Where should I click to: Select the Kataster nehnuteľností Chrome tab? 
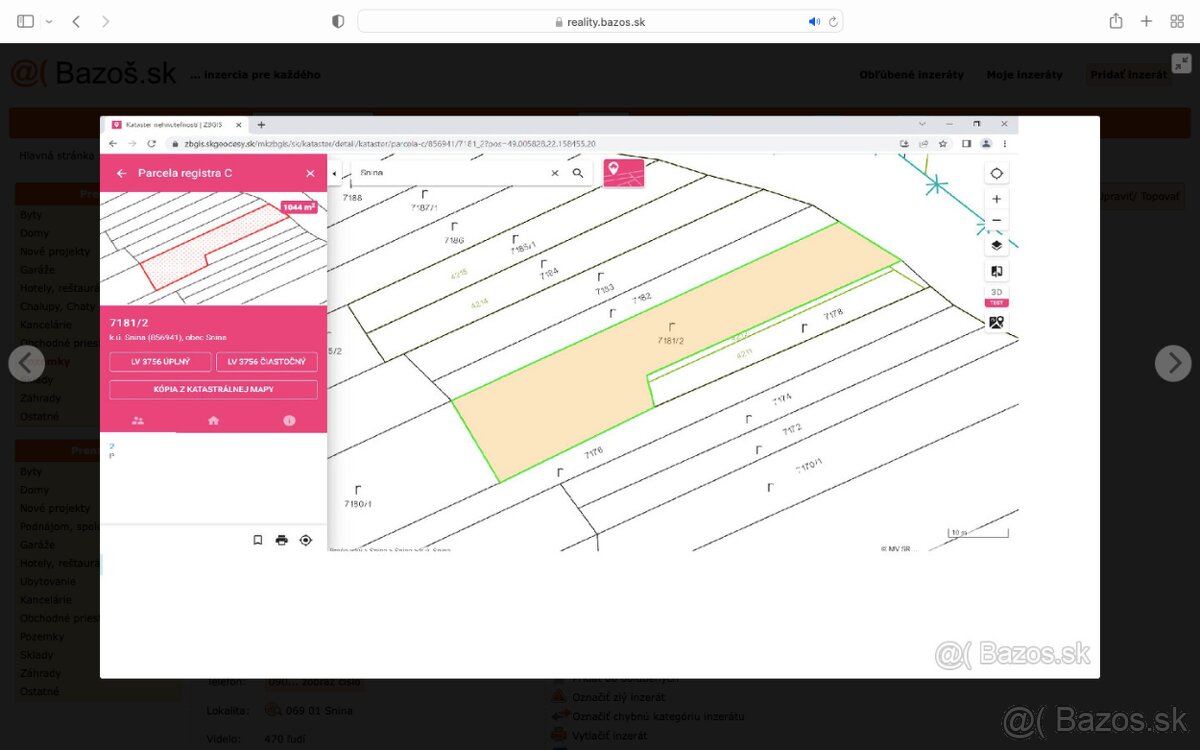[176, 124]
